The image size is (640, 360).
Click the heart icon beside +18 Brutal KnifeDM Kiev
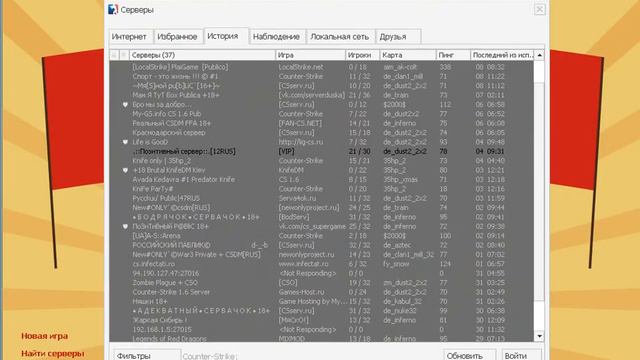(125, 170)
